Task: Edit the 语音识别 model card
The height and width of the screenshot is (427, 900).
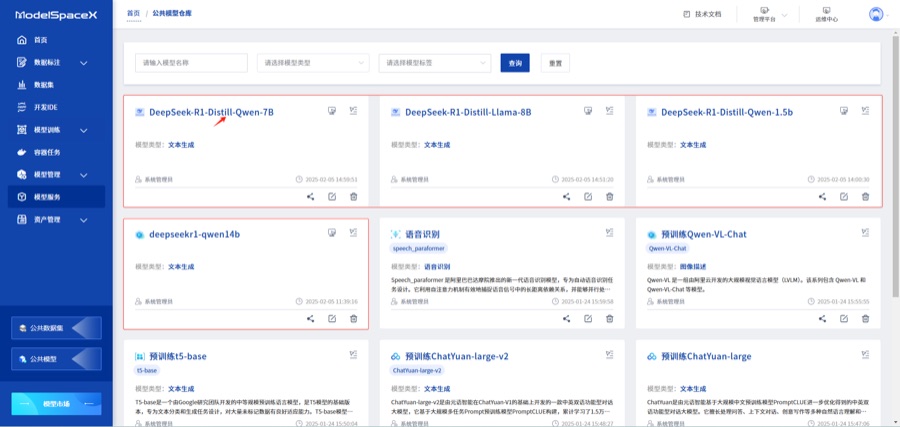Action: pos(588,319)
